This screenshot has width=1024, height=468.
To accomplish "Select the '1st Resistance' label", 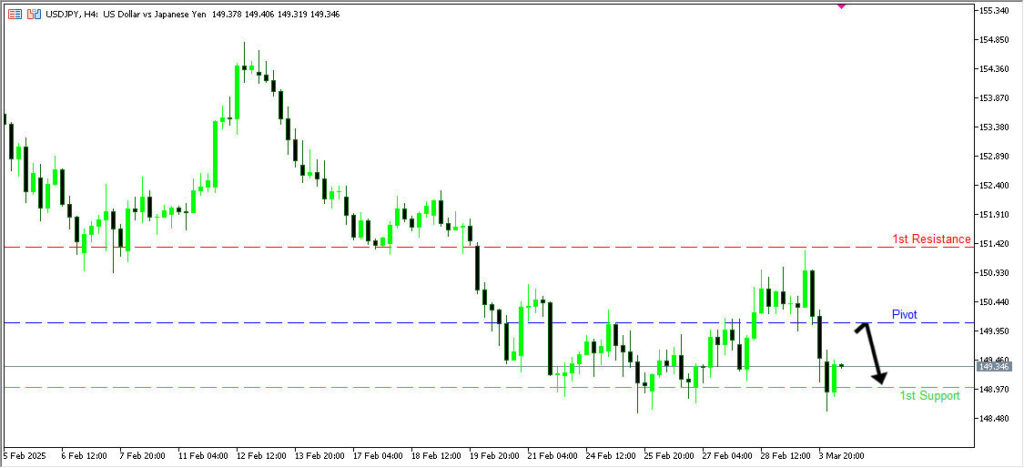I will [x=930, y=239].
